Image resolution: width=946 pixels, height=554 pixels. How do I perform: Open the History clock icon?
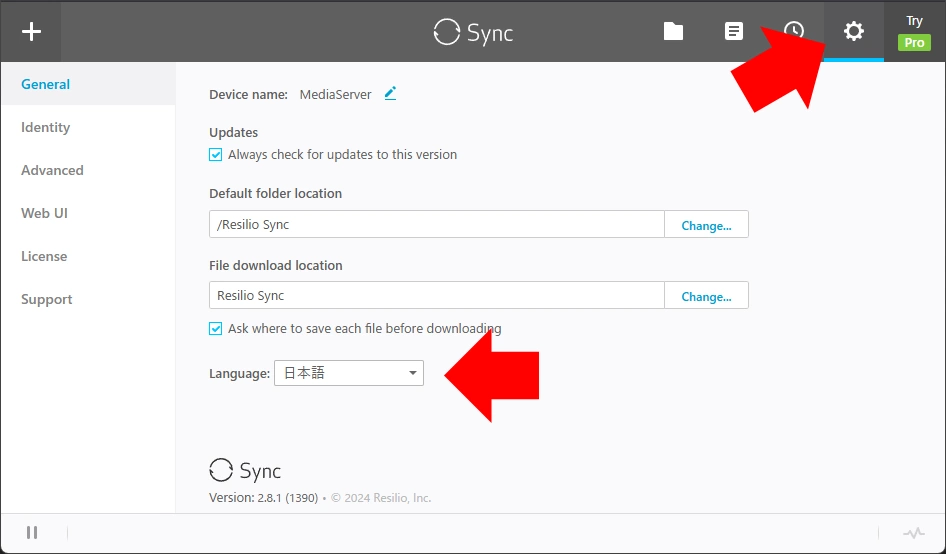tap(794, 30)
